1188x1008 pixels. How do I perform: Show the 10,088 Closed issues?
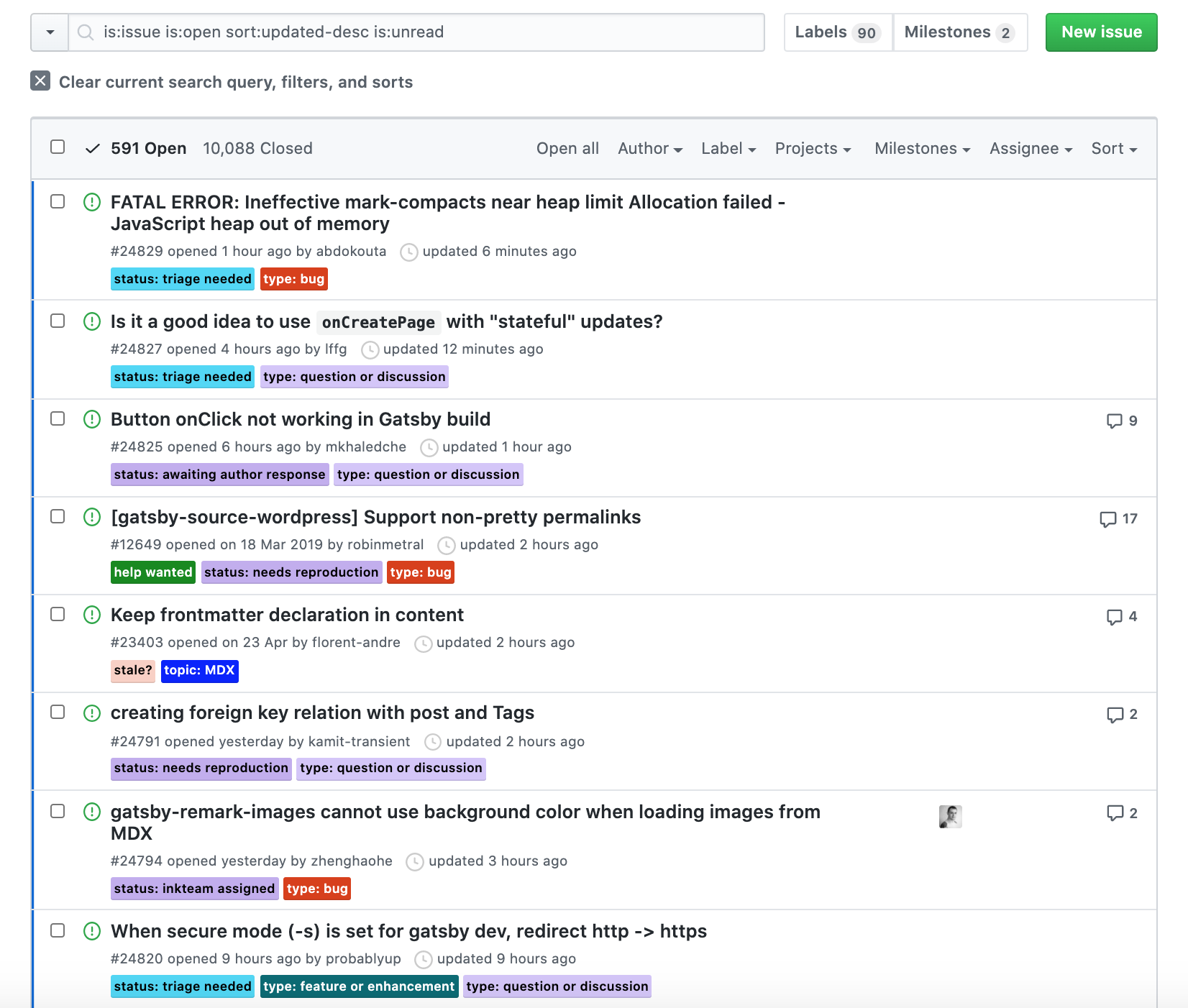[x=257, y=149]
